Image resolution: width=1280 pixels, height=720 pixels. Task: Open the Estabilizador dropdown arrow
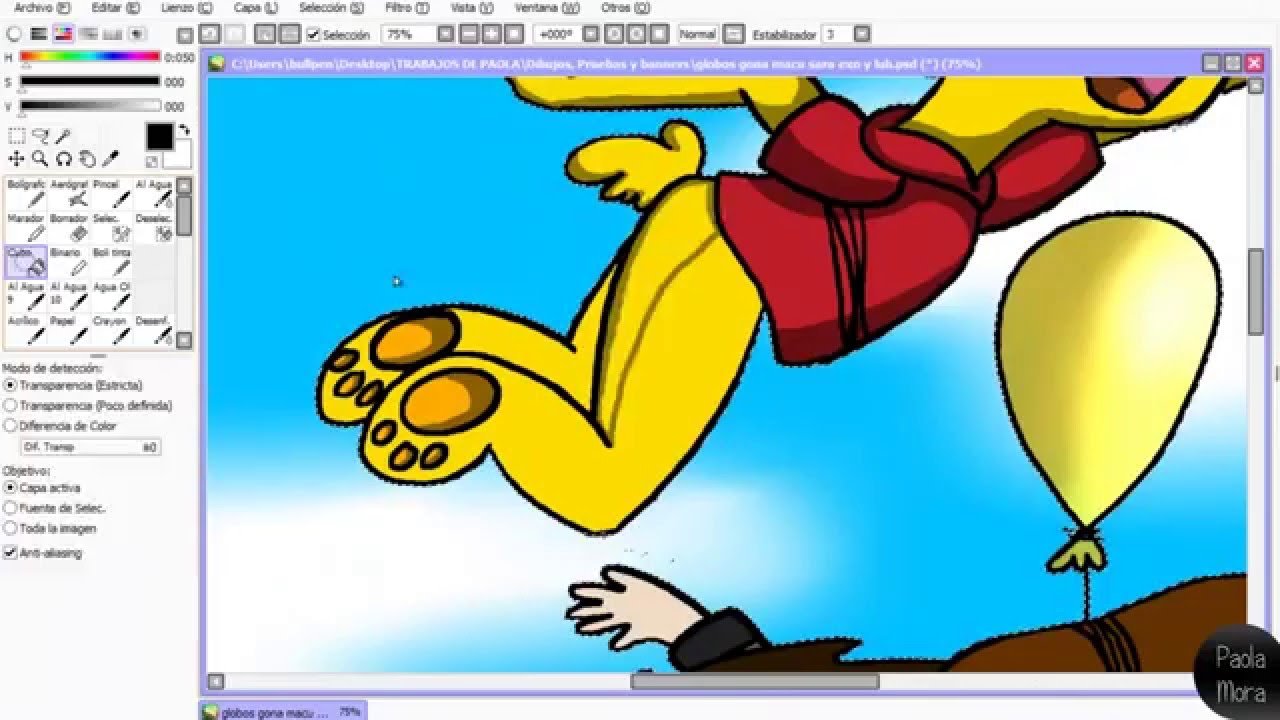[x=861, y=34]
